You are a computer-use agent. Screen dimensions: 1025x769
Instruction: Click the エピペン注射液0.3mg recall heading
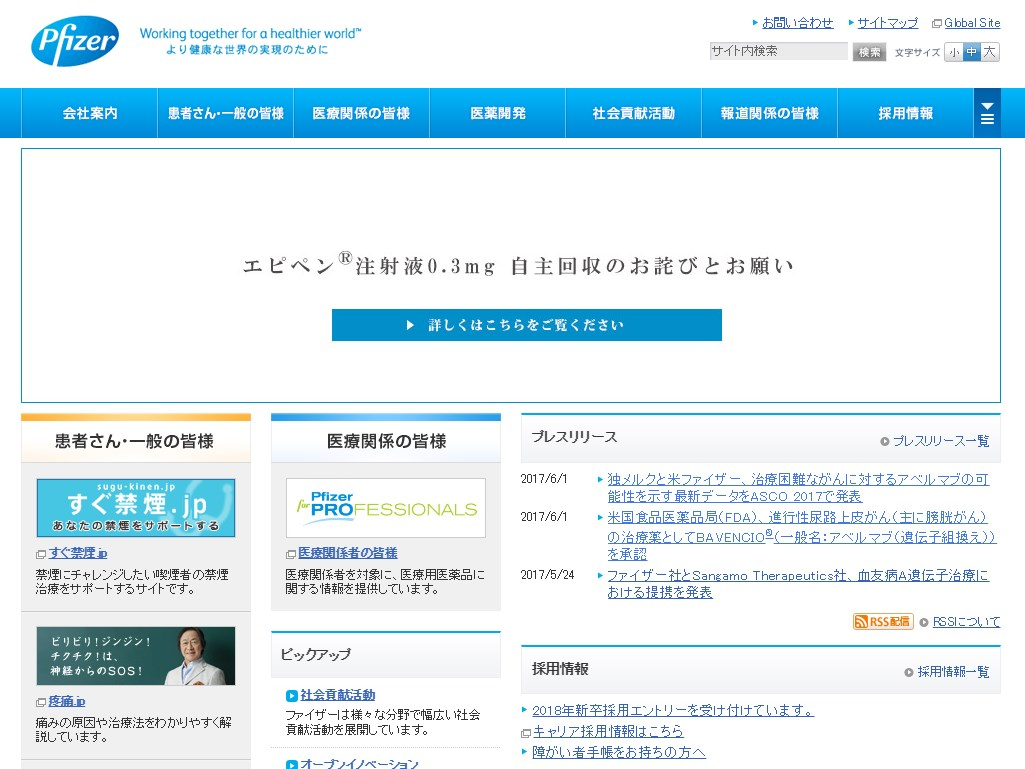coord(518,265)
